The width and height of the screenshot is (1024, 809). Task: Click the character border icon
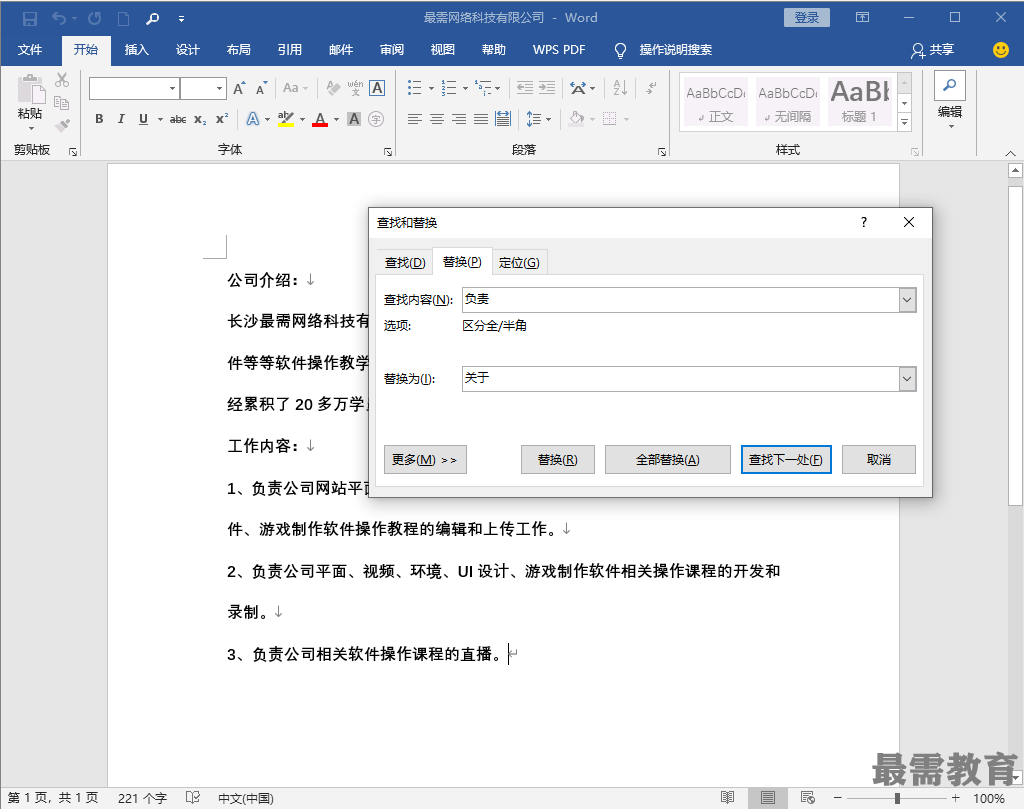[377, 87]
